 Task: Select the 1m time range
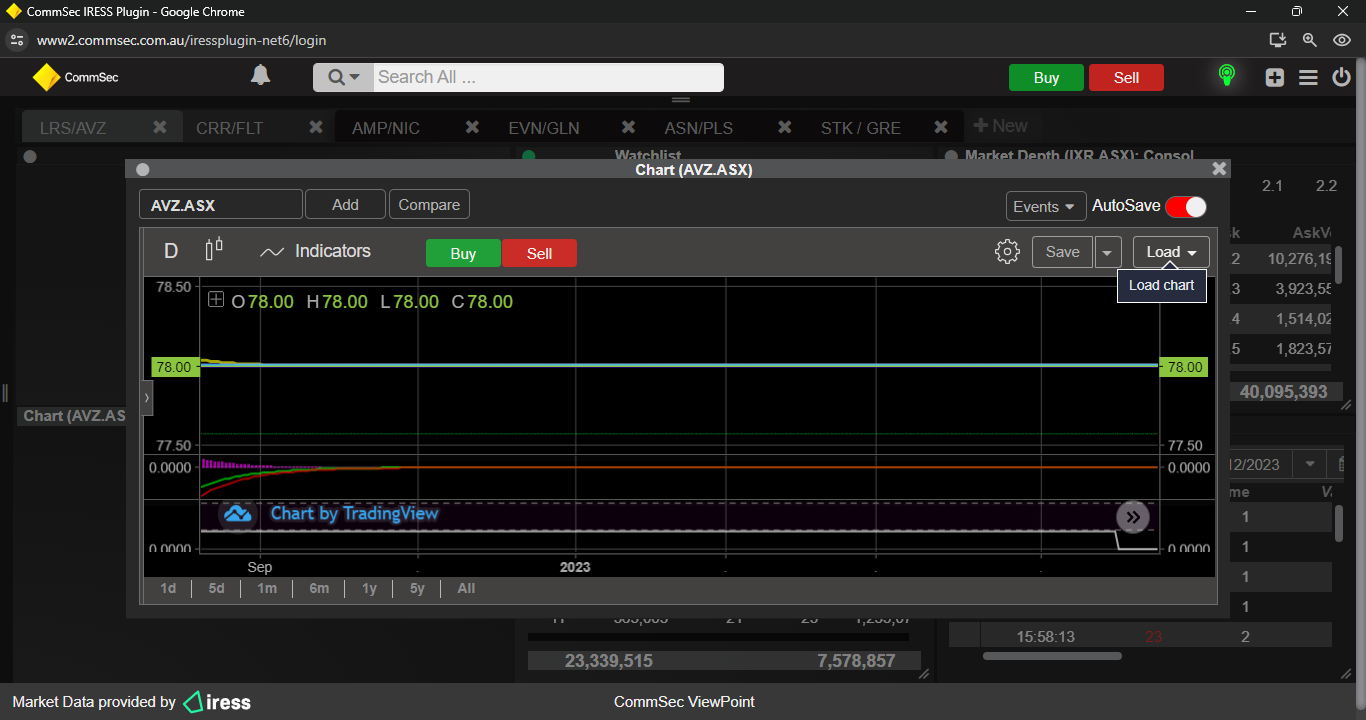pyautogui.click(x=267, y=588)
